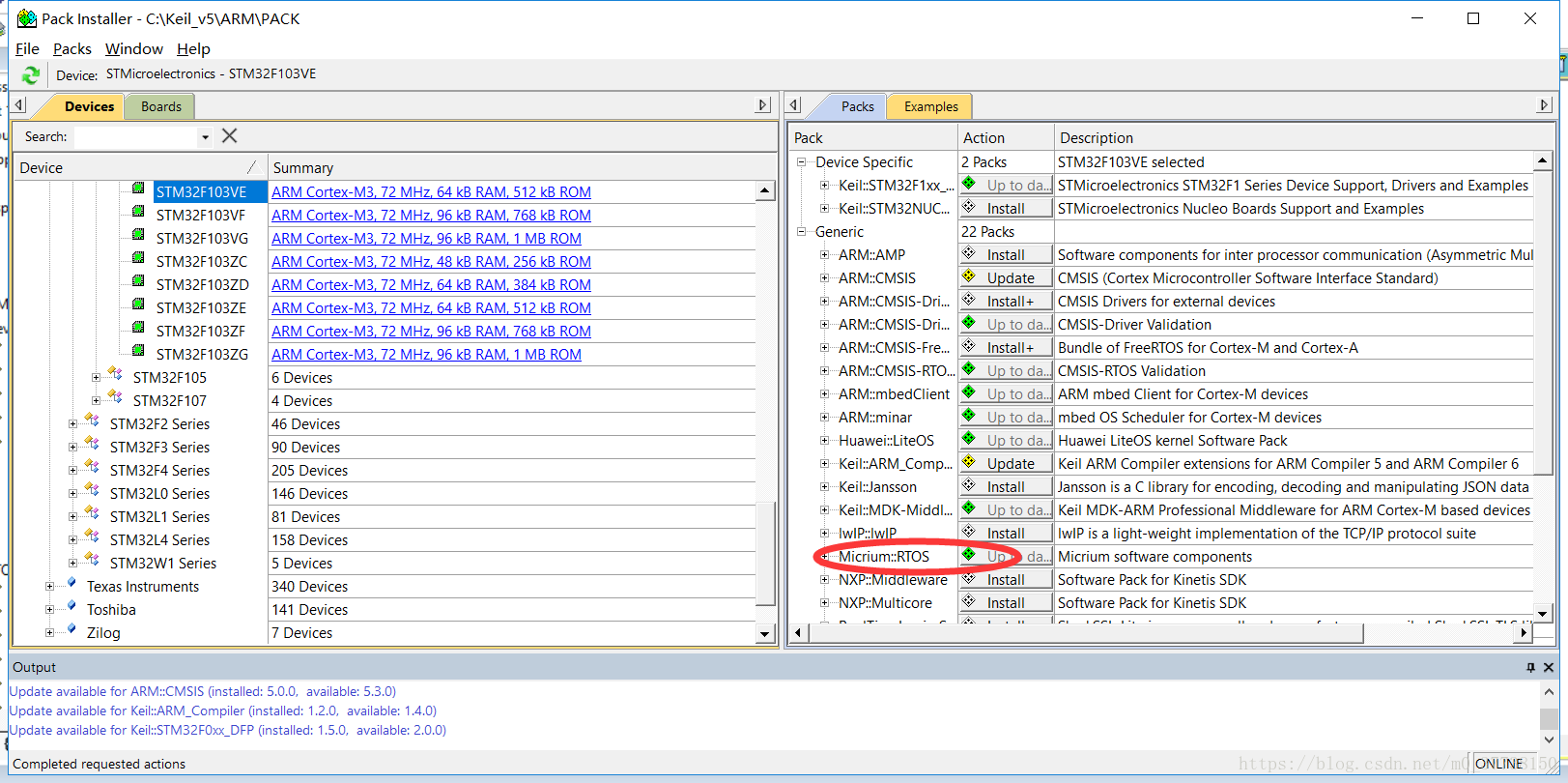The image size is (1568, 783).
Task: Open the Search dropdown arrow
Action: point(205,137)
